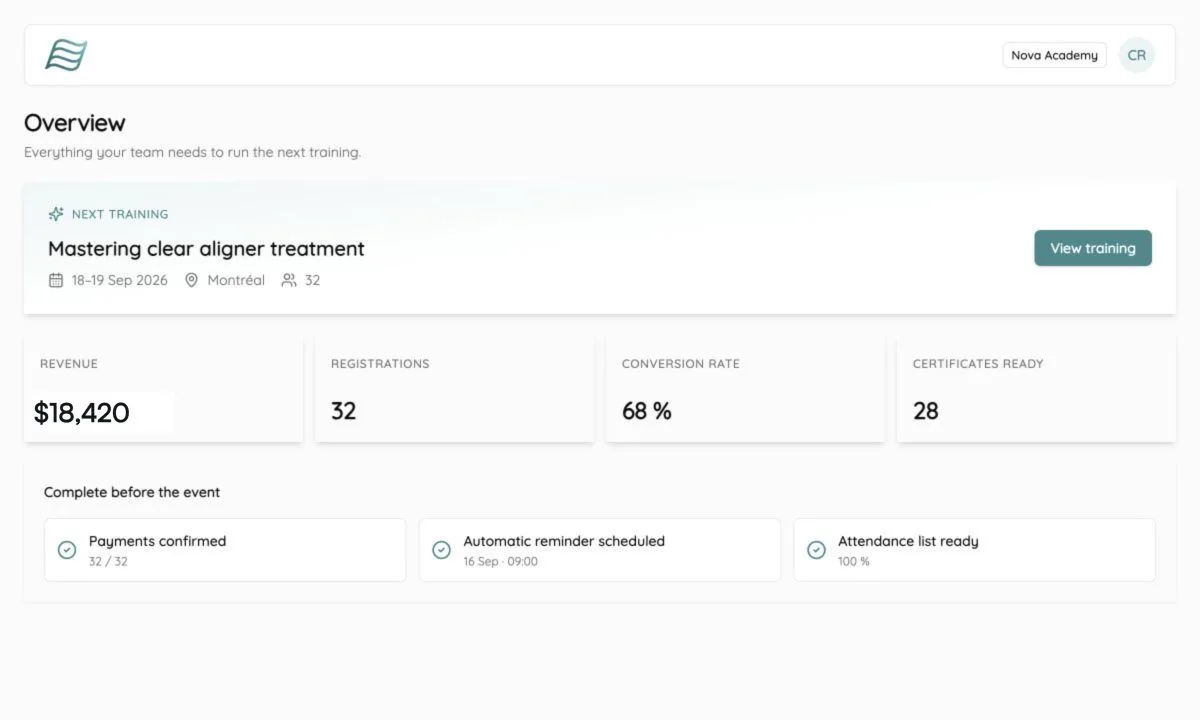The image size is (1200, 720).
Task: Click the Overview page heading
Action: pos(75,123)
